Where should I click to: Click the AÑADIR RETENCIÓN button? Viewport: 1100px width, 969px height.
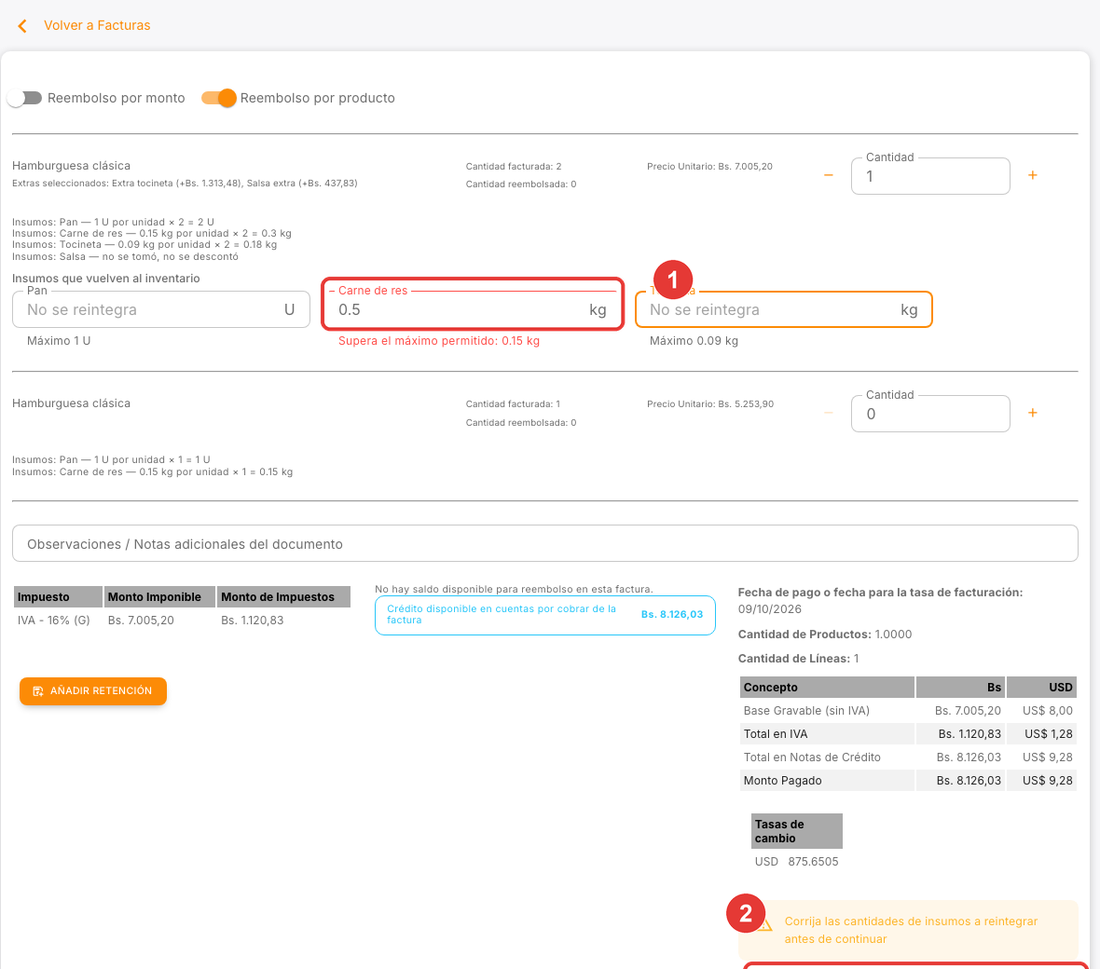[x=93, y=691]
